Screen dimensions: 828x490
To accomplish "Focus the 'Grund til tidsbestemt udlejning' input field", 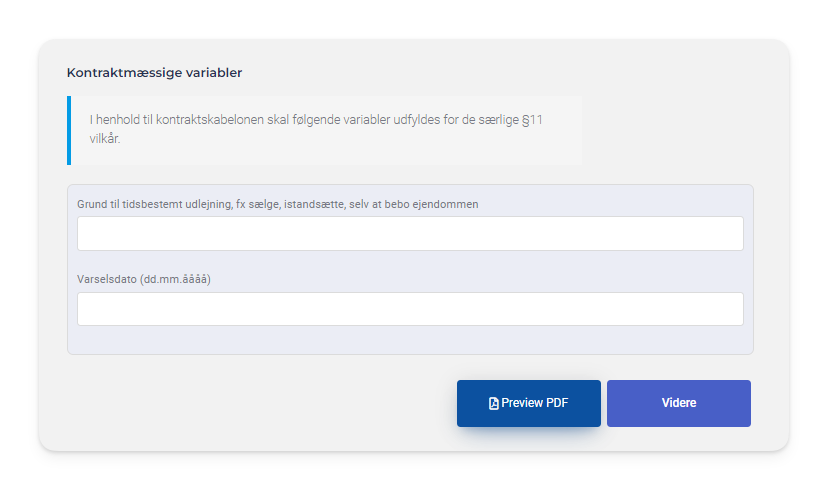I will (410, 233).
